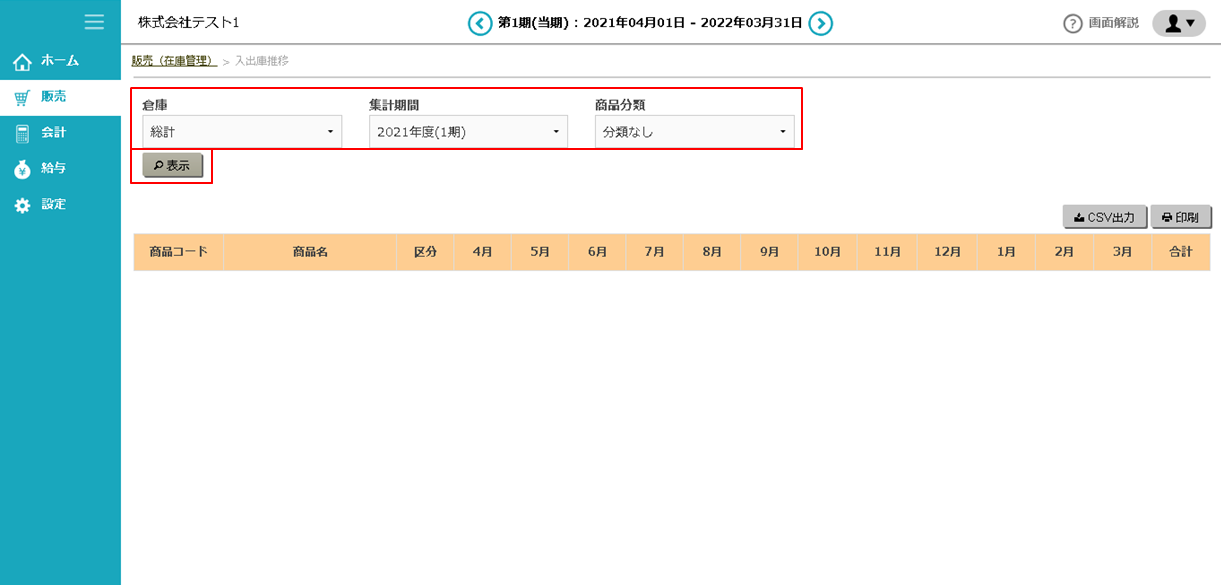
Task: Click the gear 設定 icon
Action: [x=22, y=205]
